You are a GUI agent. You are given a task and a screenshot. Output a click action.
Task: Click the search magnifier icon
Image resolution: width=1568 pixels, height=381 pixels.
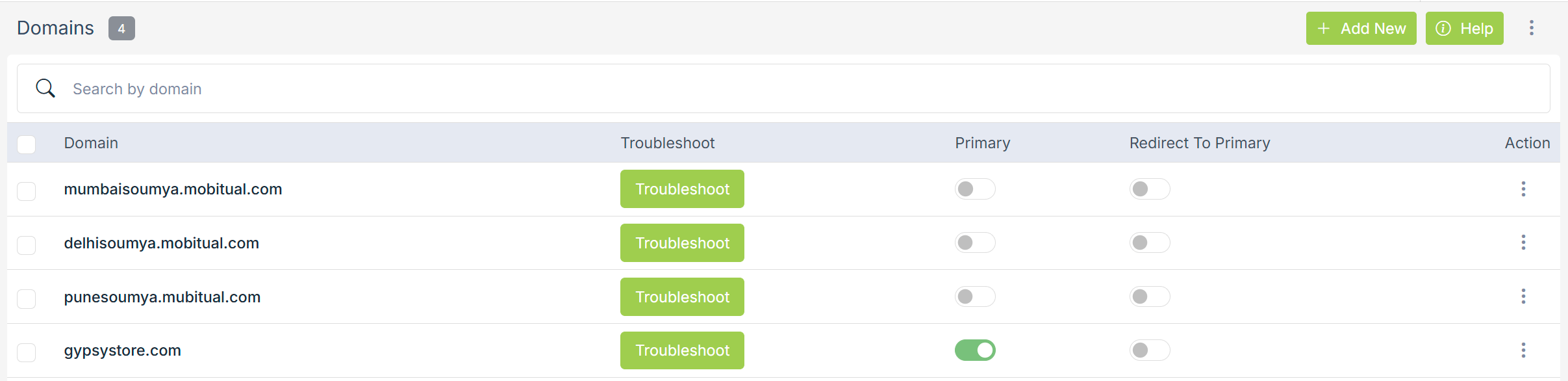(45, 88)
